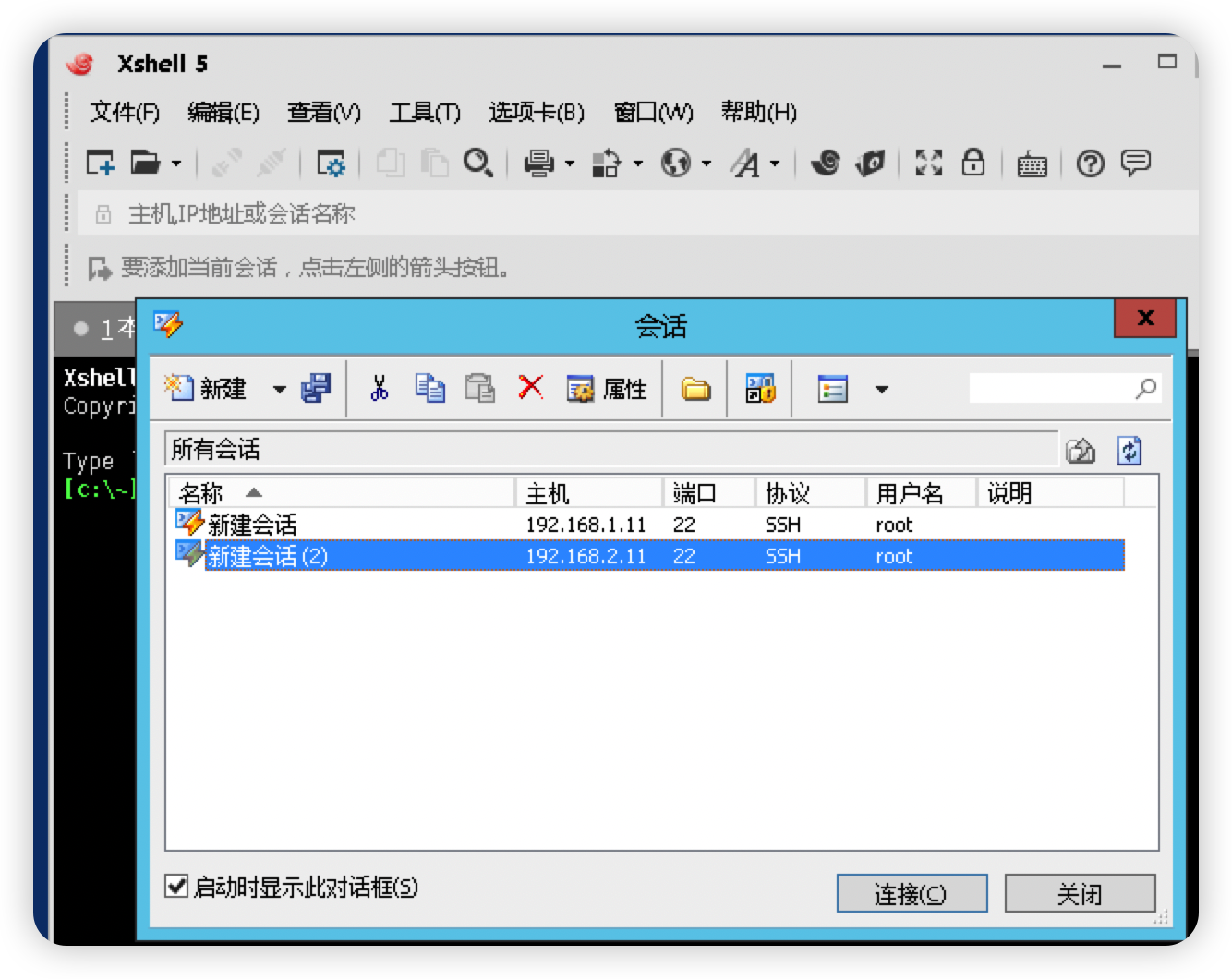This screenshot has width=1232, height=979.
Task: Click the padlock lock-screen icon
Action: [x=973, y=163]
